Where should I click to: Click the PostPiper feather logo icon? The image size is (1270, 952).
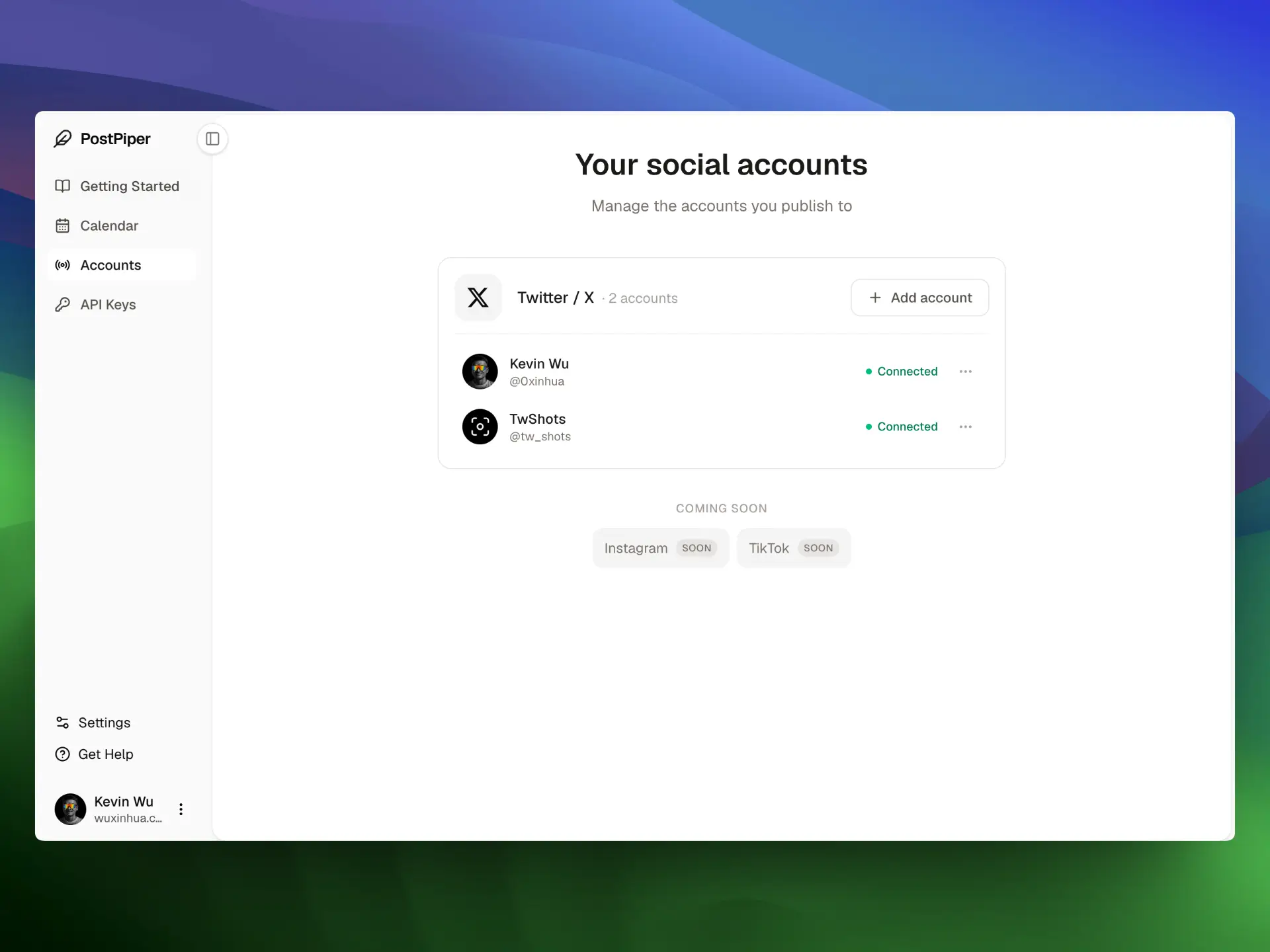[x=63, y=139]
